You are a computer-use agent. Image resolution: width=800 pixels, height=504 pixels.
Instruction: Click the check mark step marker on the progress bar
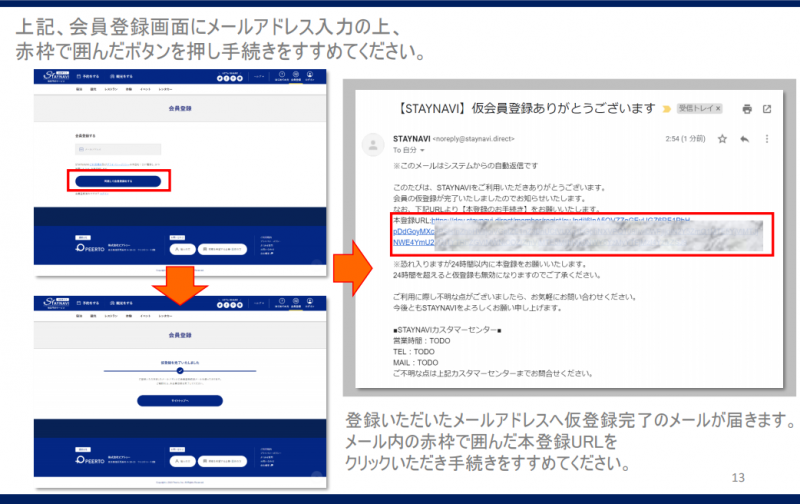click(x=180, y=371)
